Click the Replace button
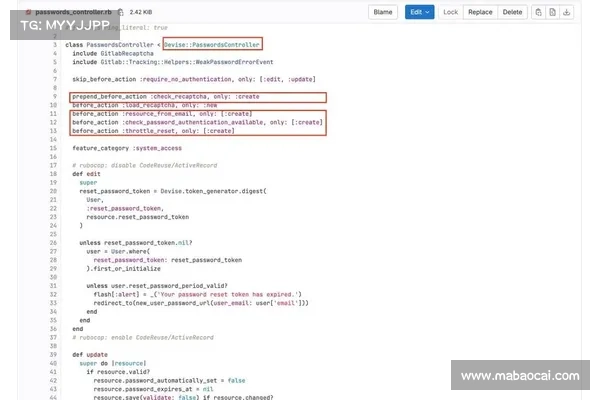Image resolution: width=600 pixels, height=400 pixels. click(480, 12)
